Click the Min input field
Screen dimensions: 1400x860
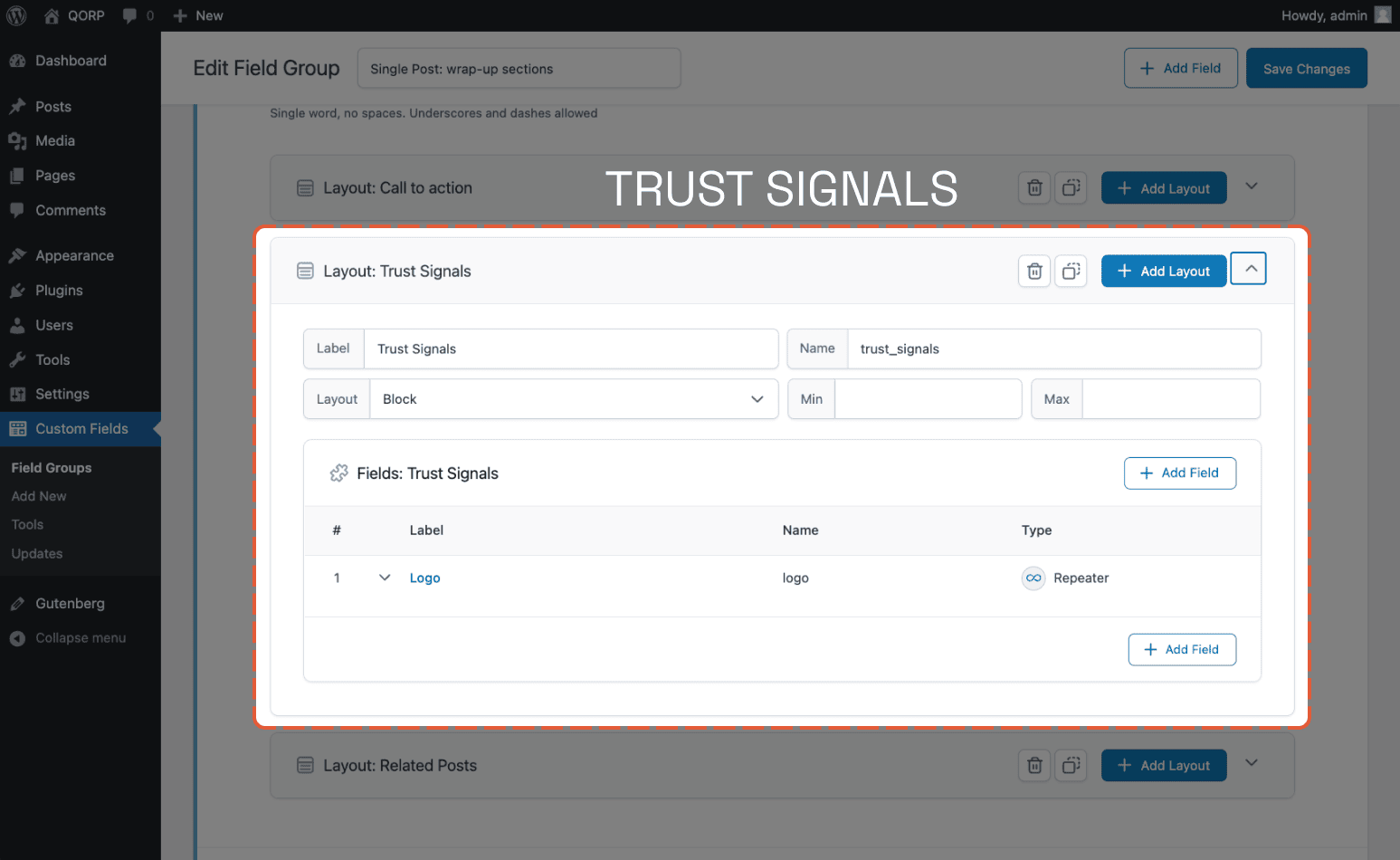pos(928,398)
